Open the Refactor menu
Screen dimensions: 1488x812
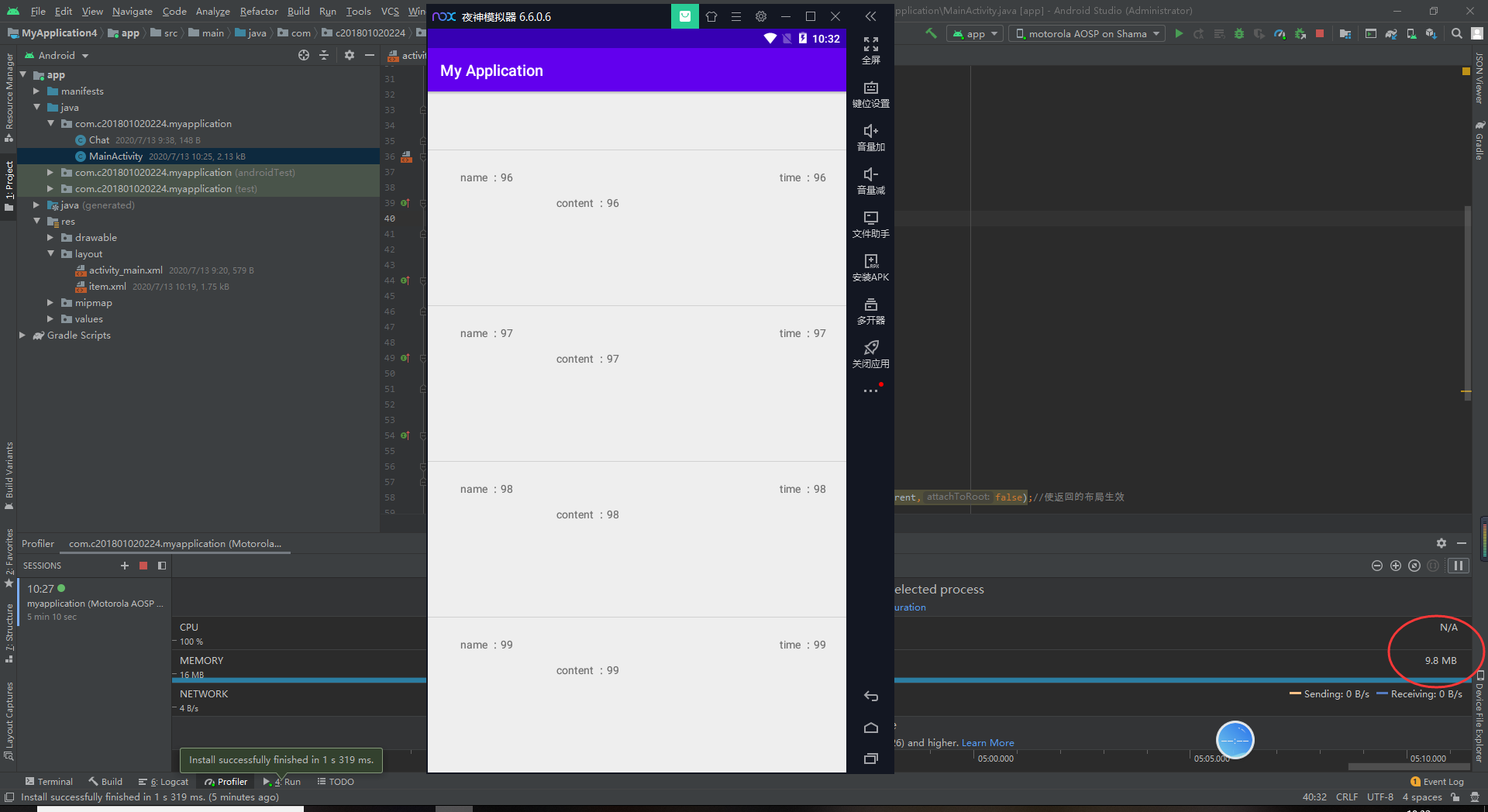[x=258, y=11]
